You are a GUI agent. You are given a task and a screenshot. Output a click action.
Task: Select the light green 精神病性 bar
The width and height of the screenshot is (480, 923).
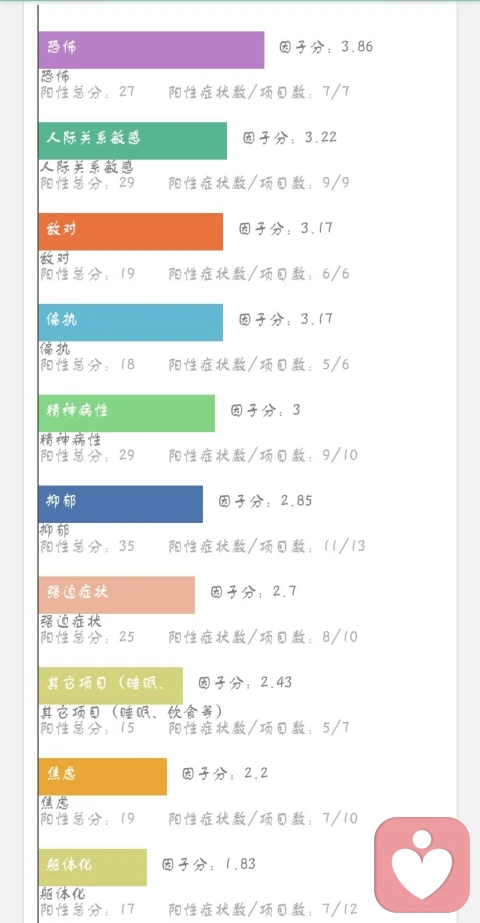(x=127, y=413)
